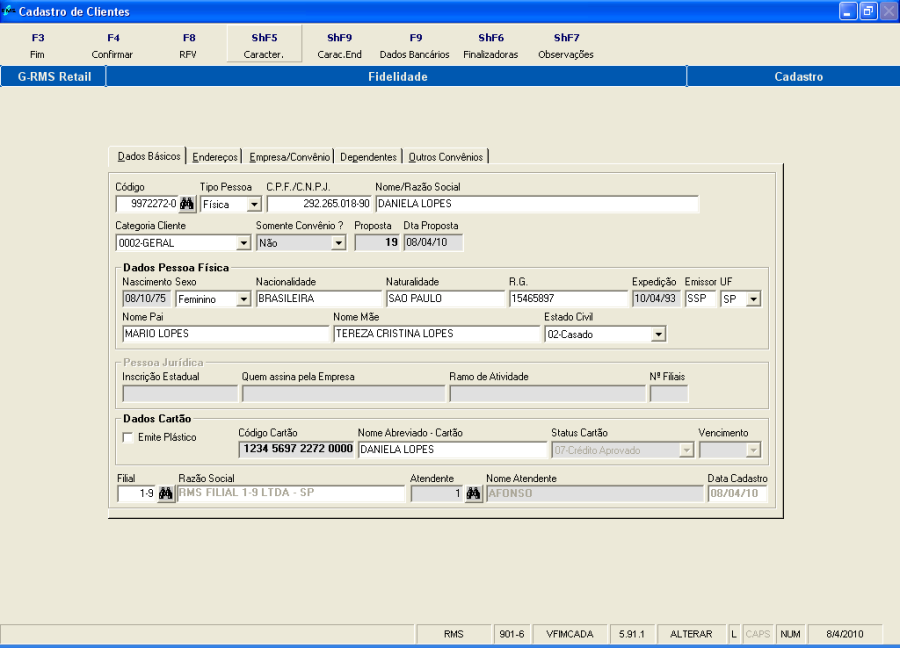Image resolution: width=900 pixels, height=648 pixels.
Task: Open F9 Dados Bancários toolbar option
Action: [415, 46]
